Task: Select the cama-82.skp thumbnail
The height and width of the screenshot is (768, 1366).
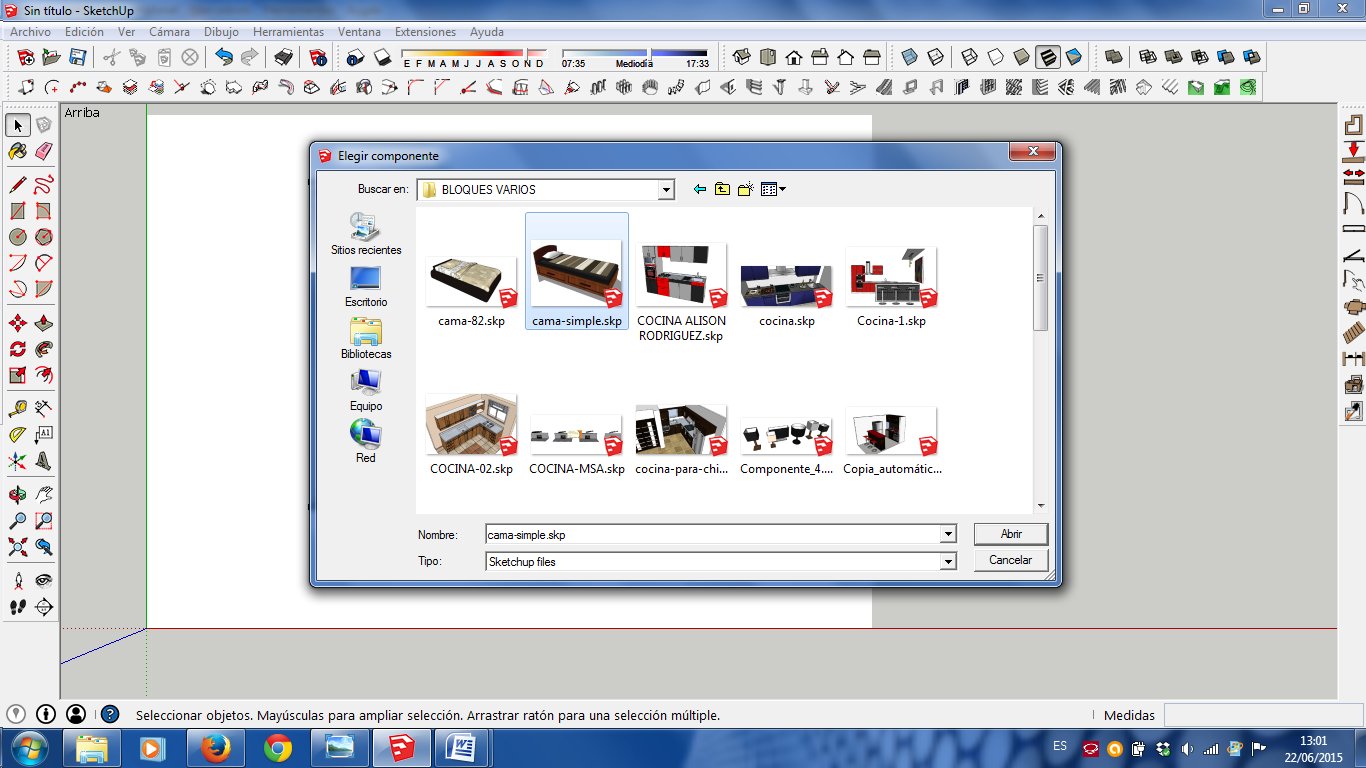Action: (x=471, y=280)
